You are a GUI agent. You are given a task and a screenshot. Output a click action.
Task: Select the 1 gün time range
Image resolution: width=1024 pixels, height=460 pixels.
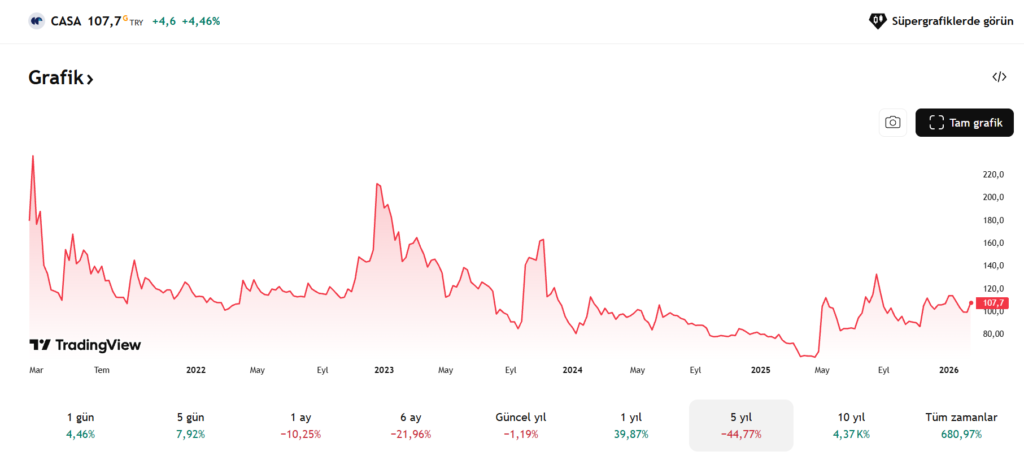(80, 425)
